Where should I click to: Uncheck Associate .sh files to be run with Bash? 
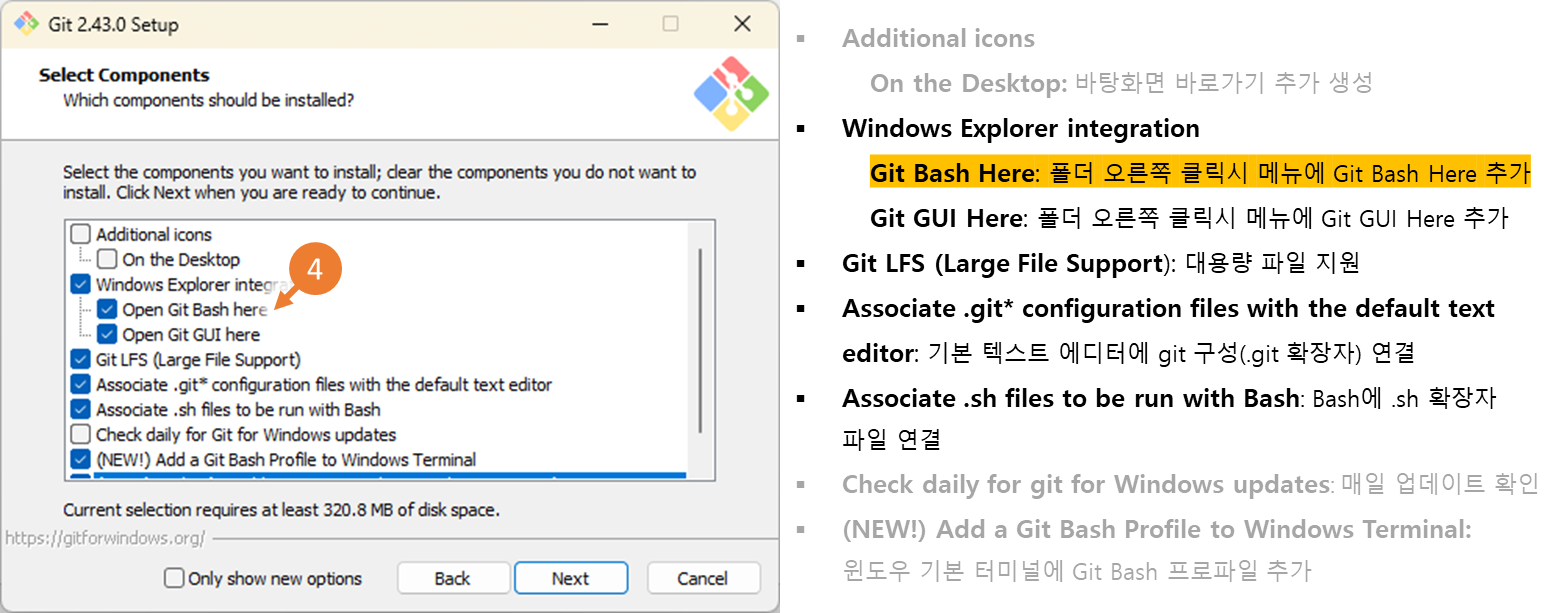coord(81,410)
